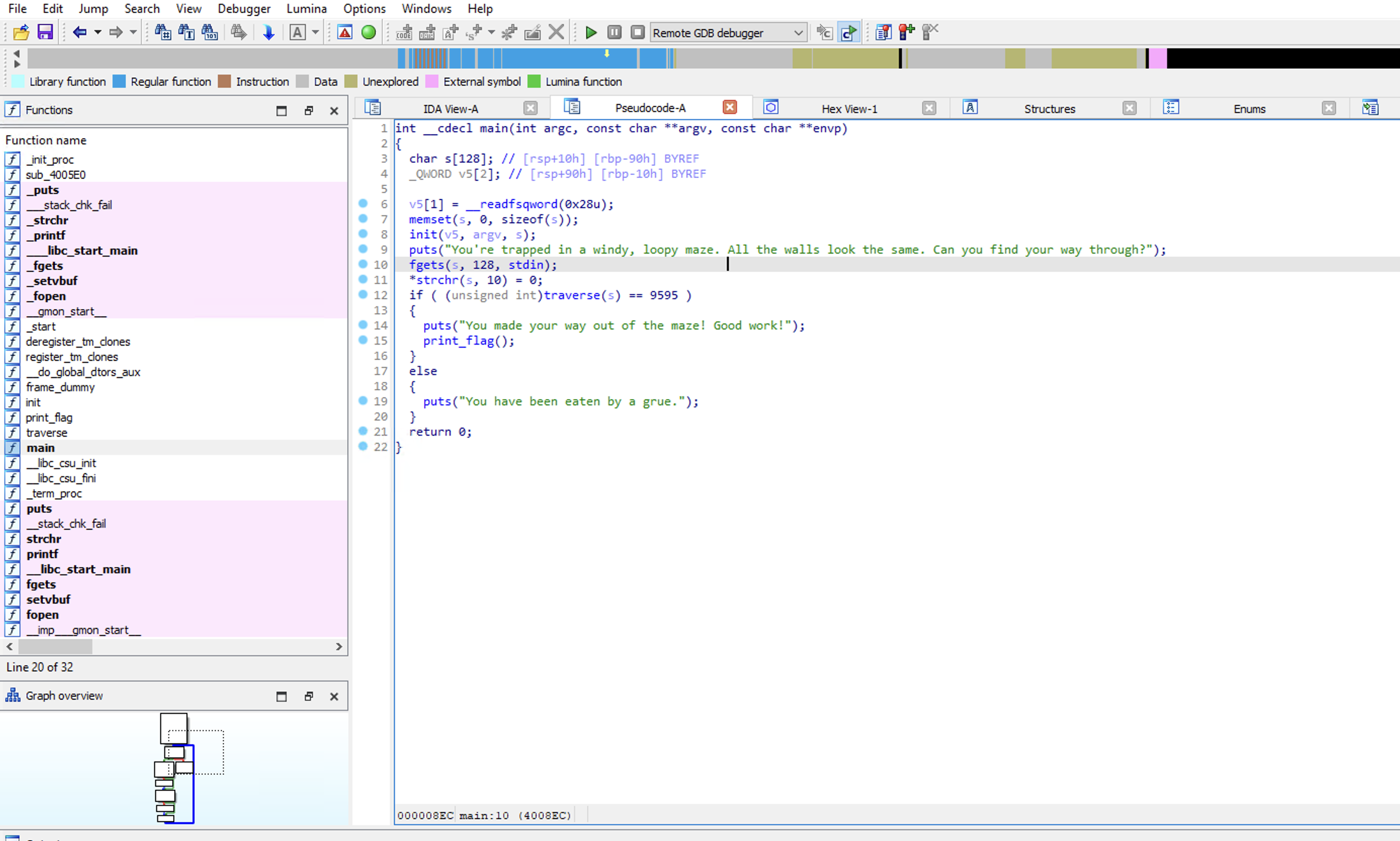
Task: Click the create struct variable S plus icon
Action: click(474, 32)
